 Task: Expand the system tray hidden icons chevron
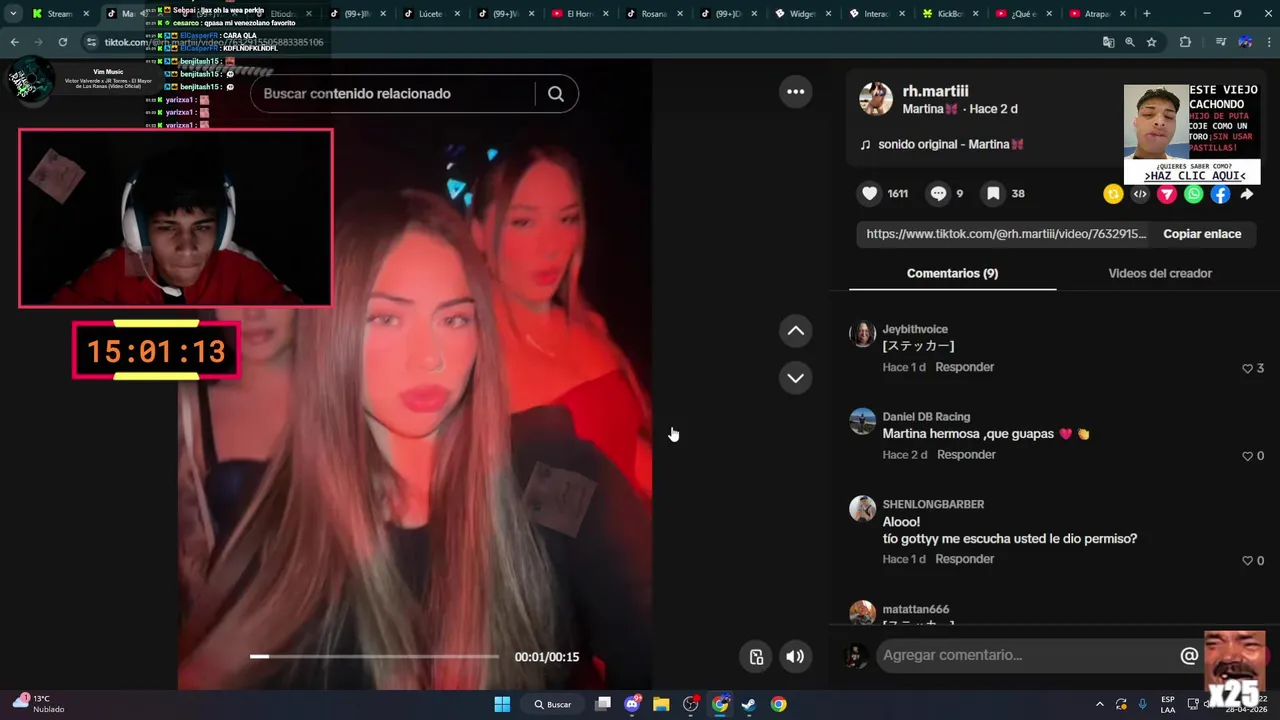(x=1100, y=704)
